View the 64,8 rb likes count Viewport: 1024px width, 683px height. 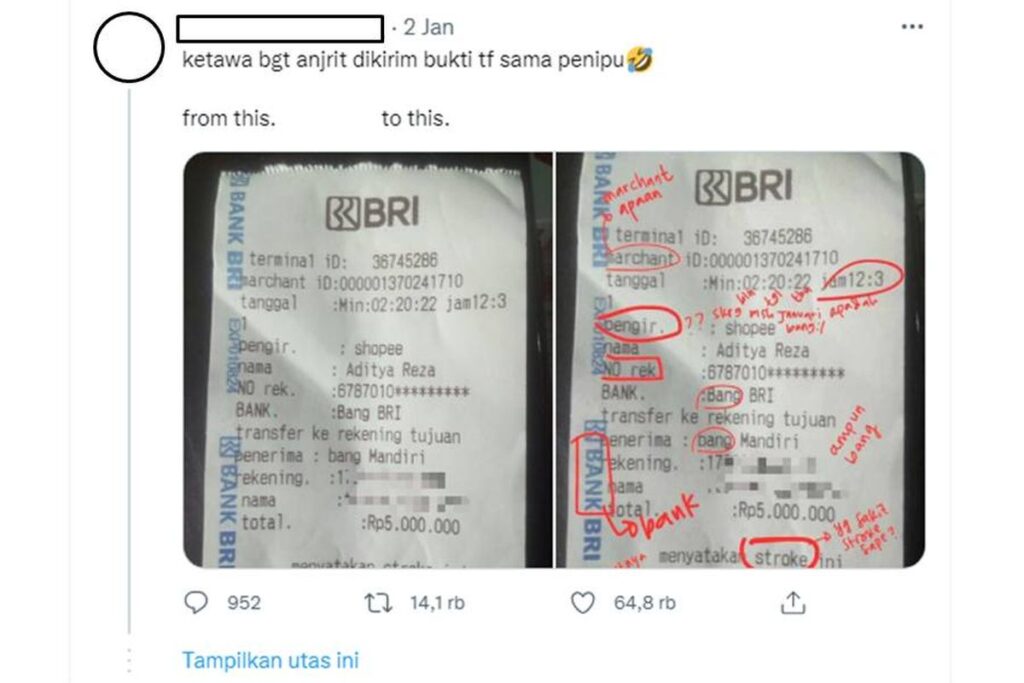tap(645, 603)
